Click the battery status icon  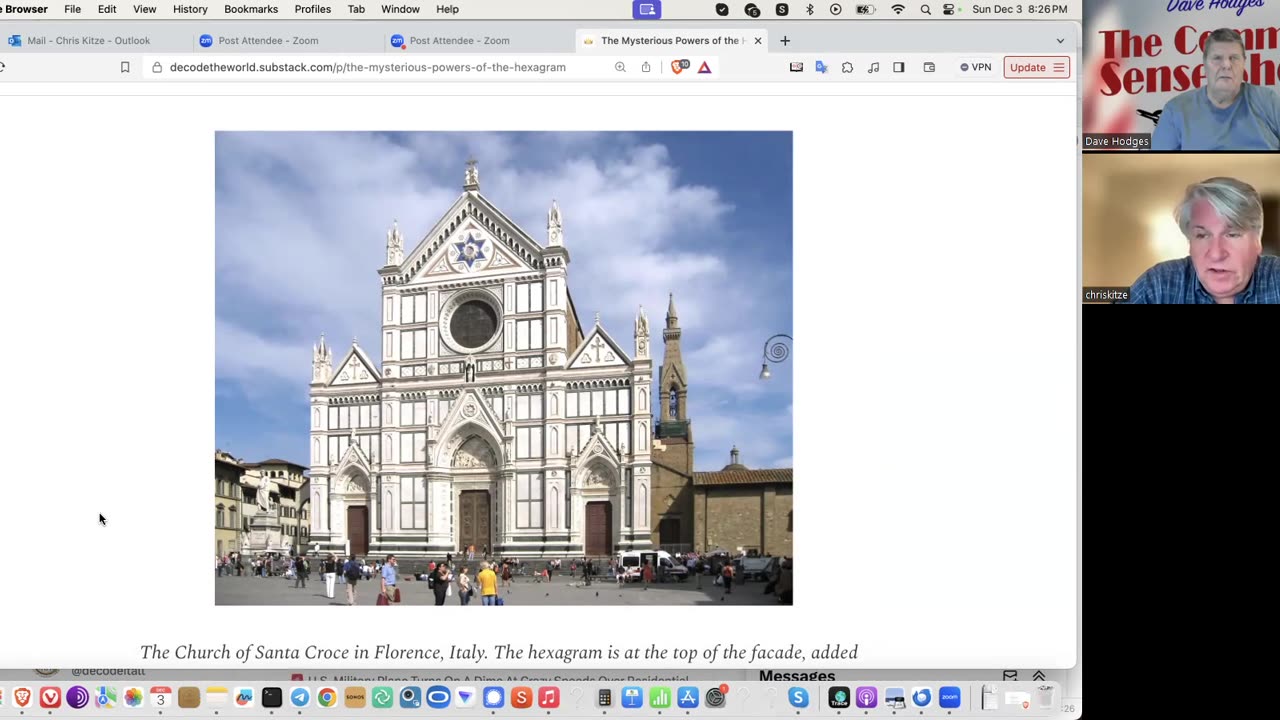(x=866, y=9)
